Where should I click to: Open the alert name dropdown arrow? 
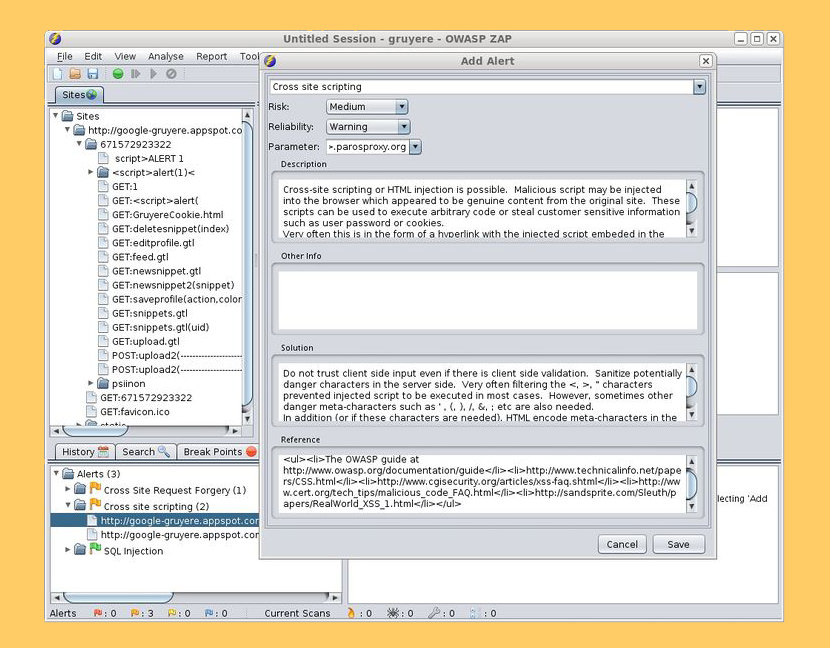pyautogui.click(x=699, y=87)
